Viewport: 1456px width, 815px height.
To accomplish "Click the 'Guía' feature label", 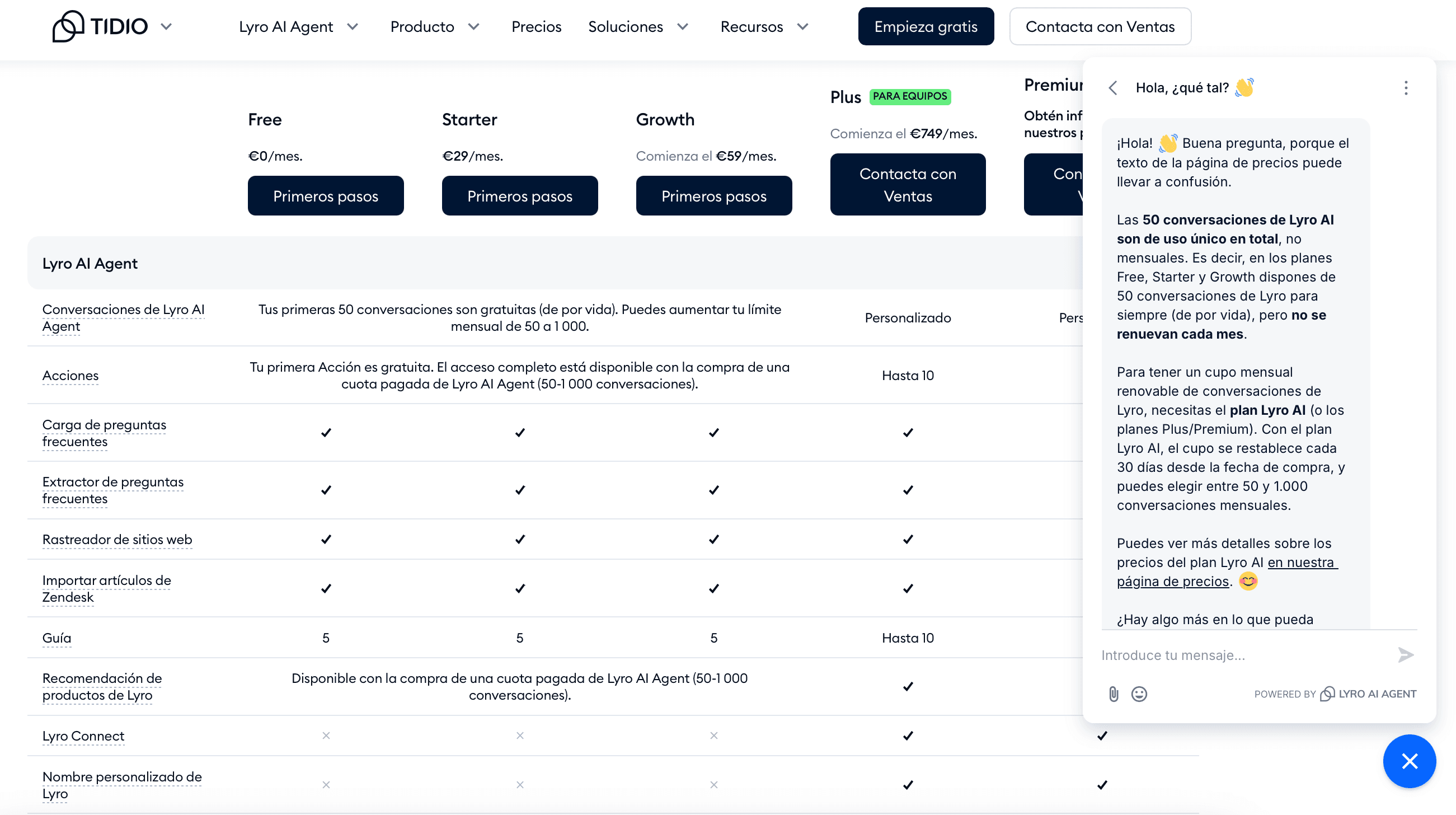I will [57, 638].
